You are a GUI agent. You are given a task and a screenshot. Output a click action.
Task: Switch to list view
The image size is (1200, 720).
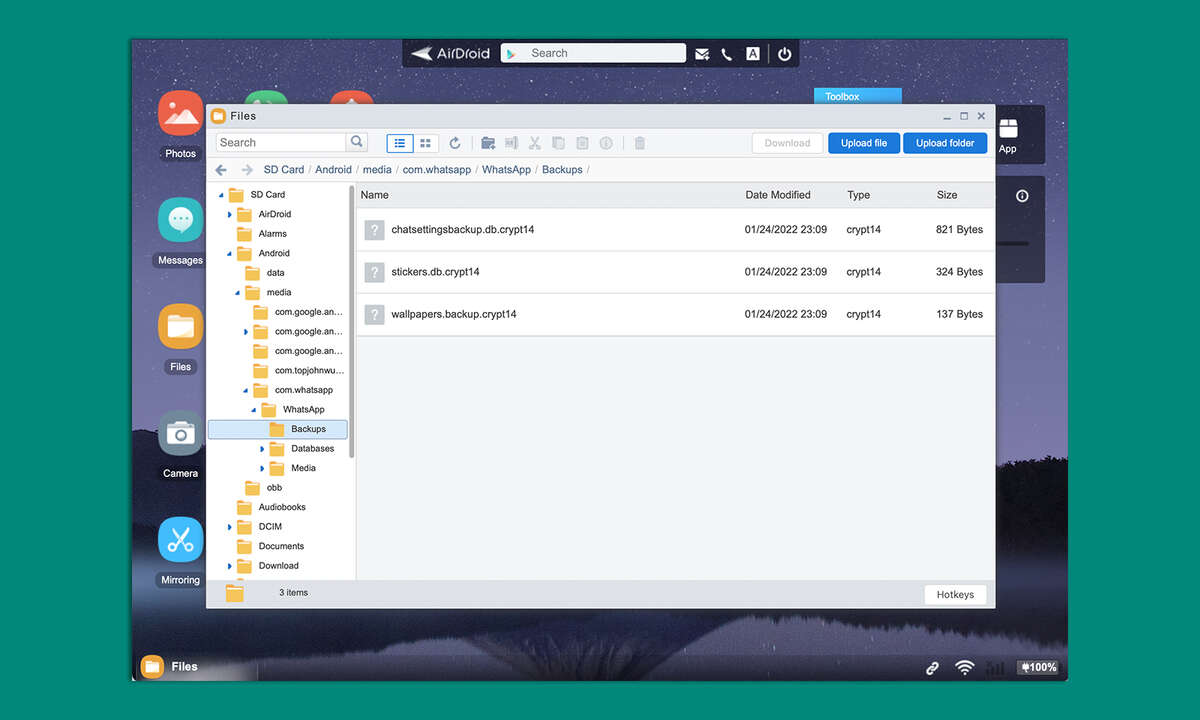[400, 143]
